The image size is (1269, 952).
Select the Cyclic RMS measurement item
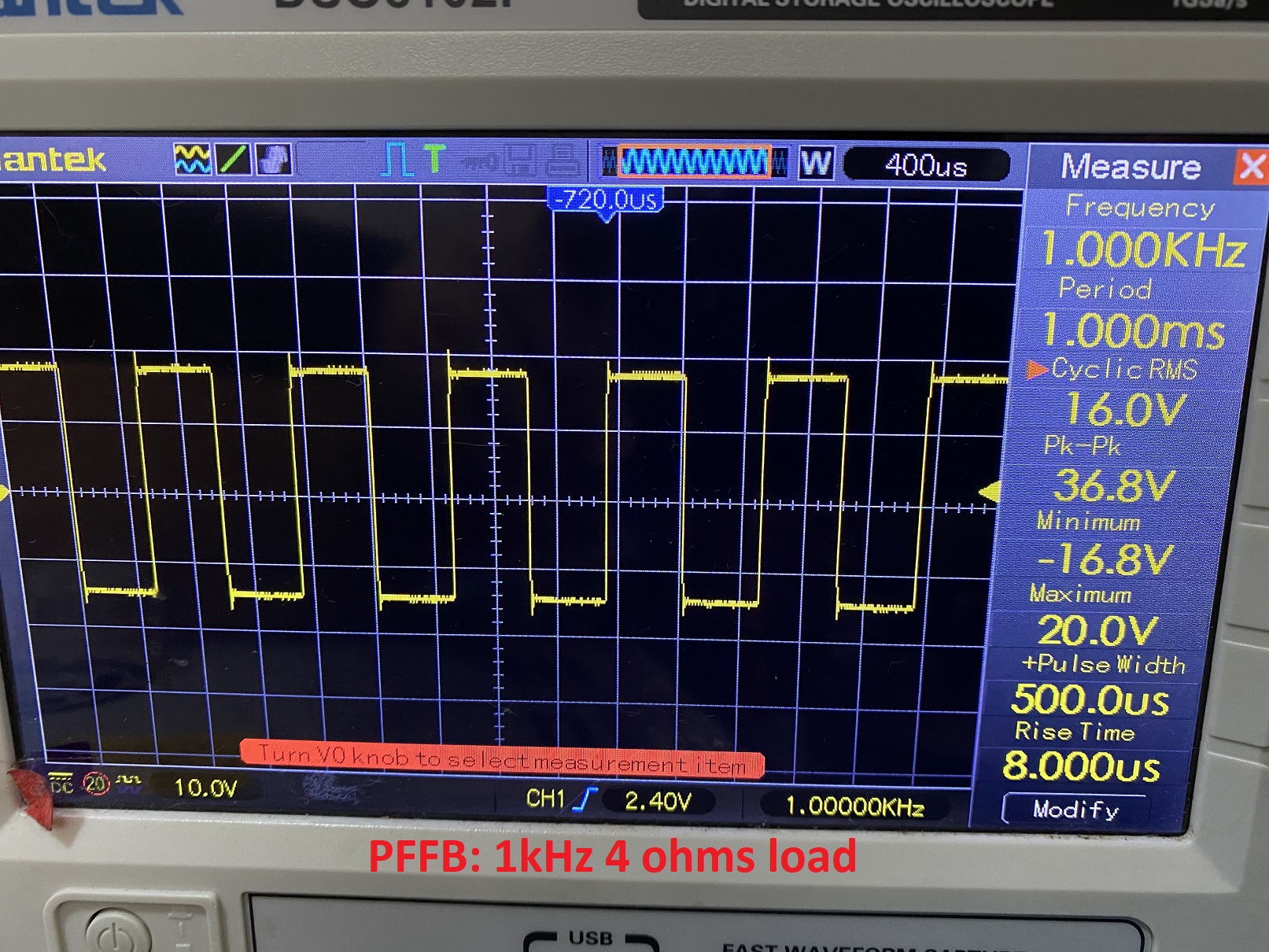[1124, 369]
